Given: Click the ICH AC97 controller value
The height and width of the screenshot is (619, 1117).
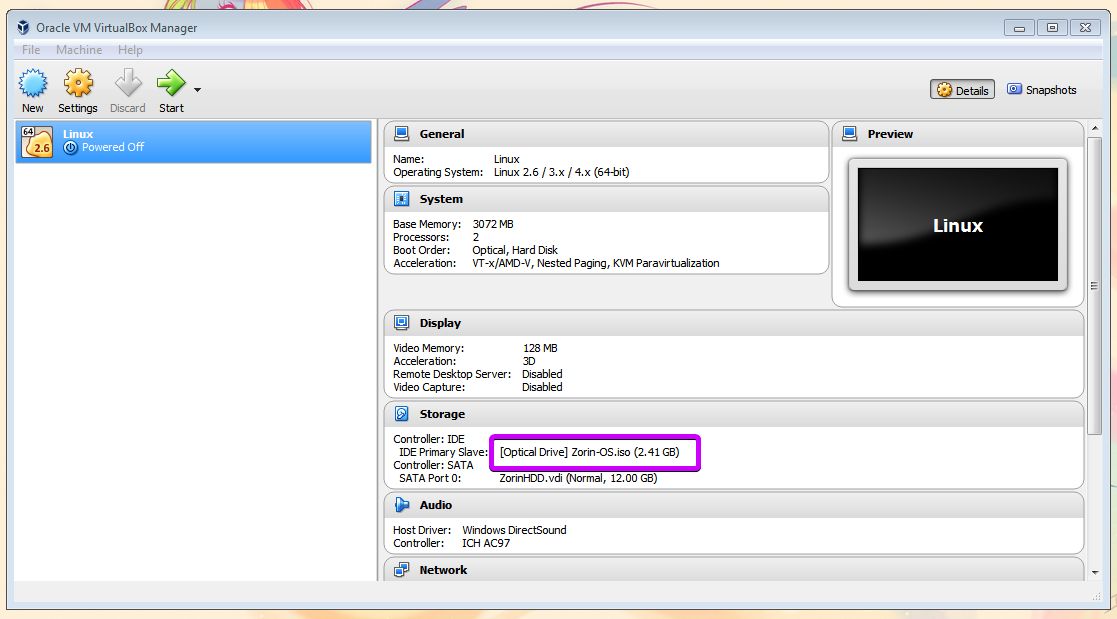Looking at the screenshot, I should 486,543.
